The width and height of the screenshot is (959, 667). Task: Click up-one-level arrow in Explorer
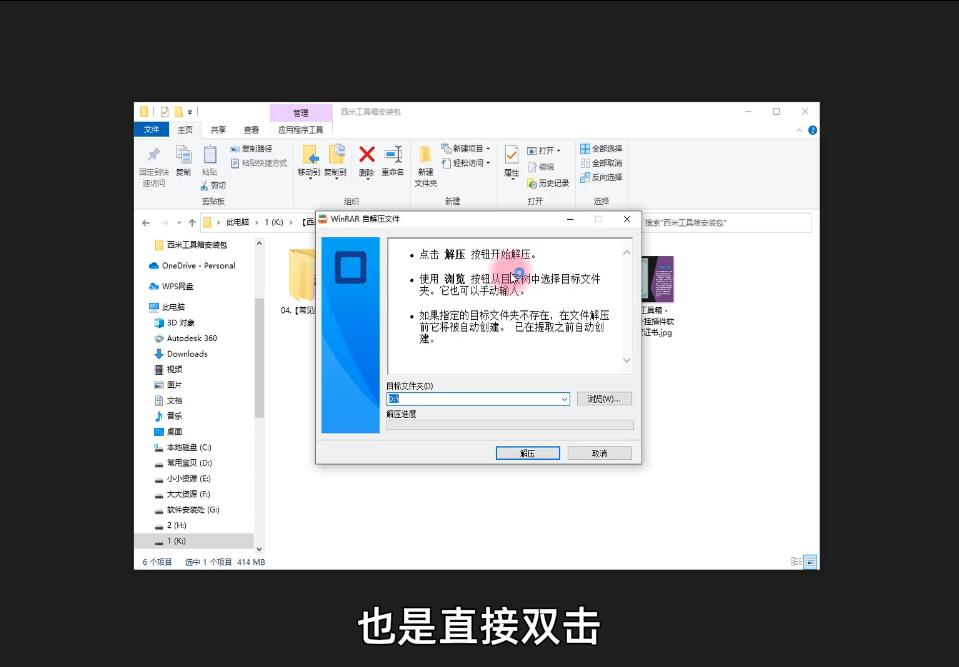point(192,223)
